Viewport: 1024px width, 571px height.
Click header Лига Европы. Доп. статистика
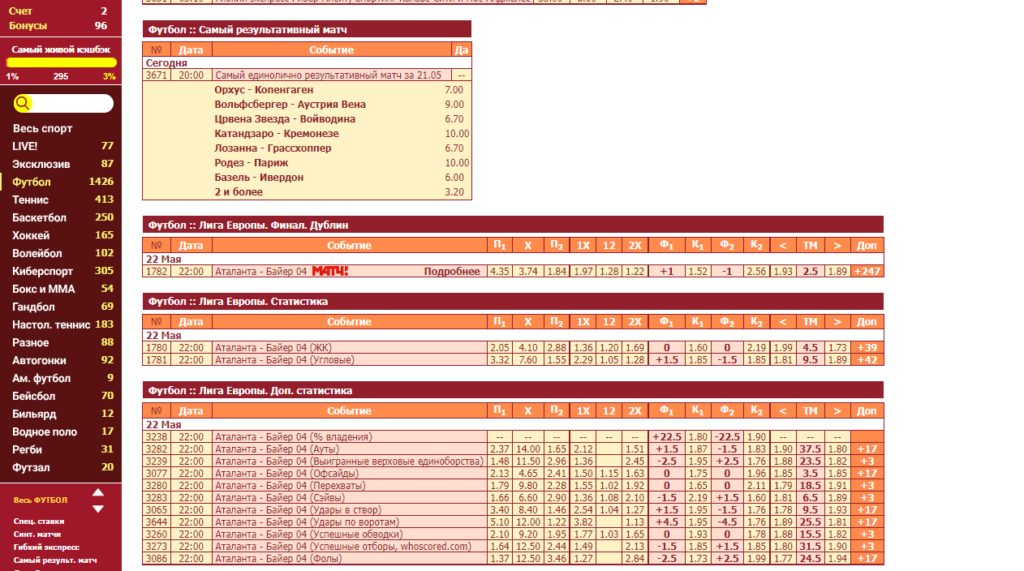513,391
